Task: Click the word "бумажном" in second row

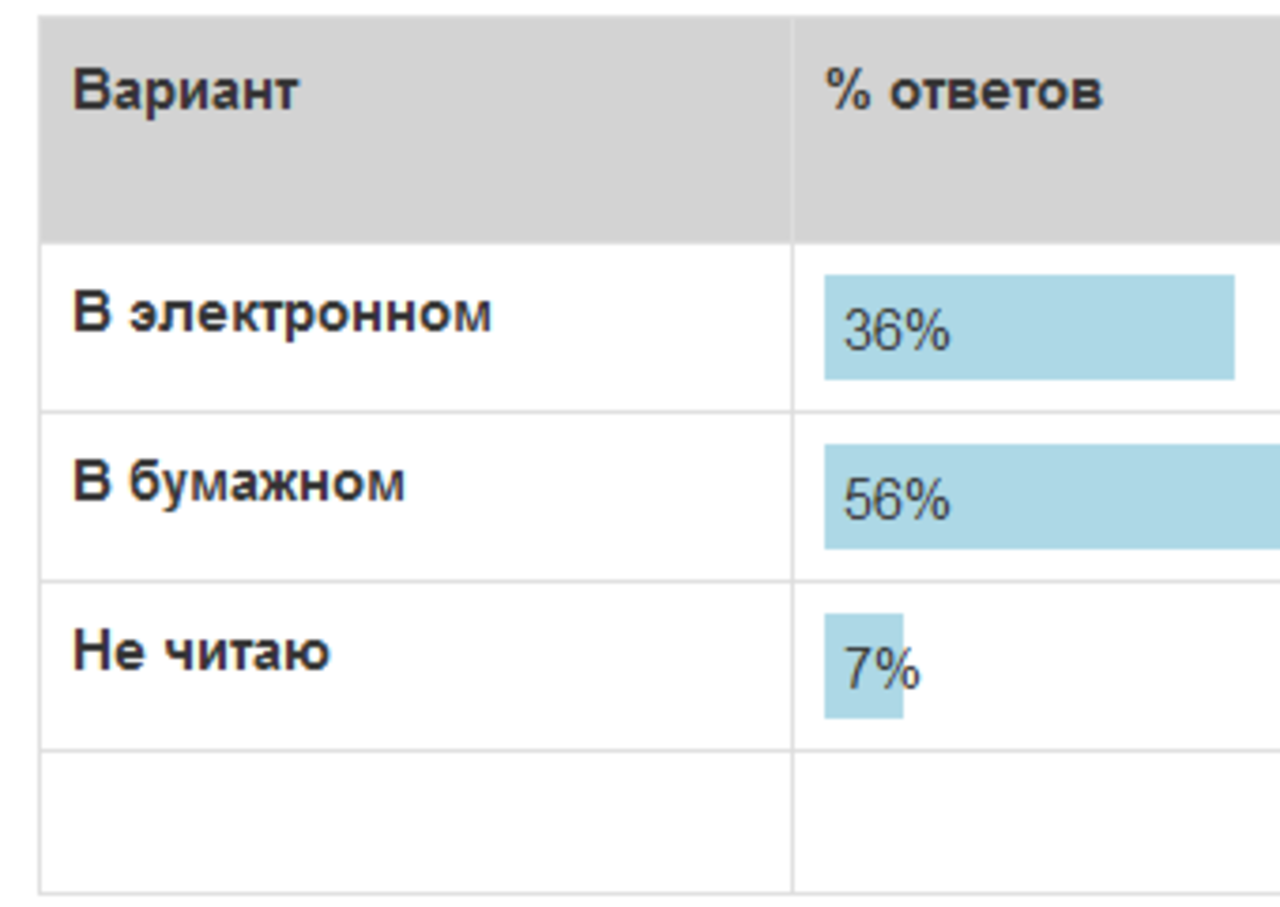Action: pyautogui.click(x=266, y=482)
